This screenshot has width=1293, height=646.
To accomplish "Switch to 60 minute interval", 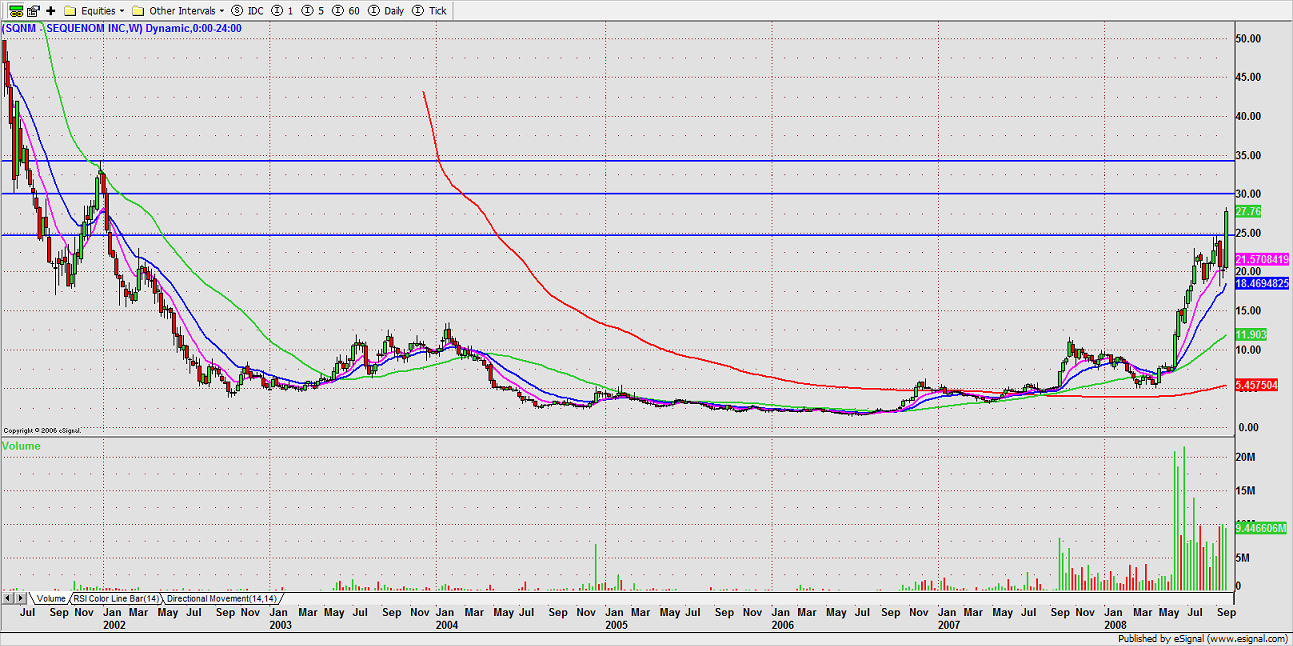I will tap(346, 10).
